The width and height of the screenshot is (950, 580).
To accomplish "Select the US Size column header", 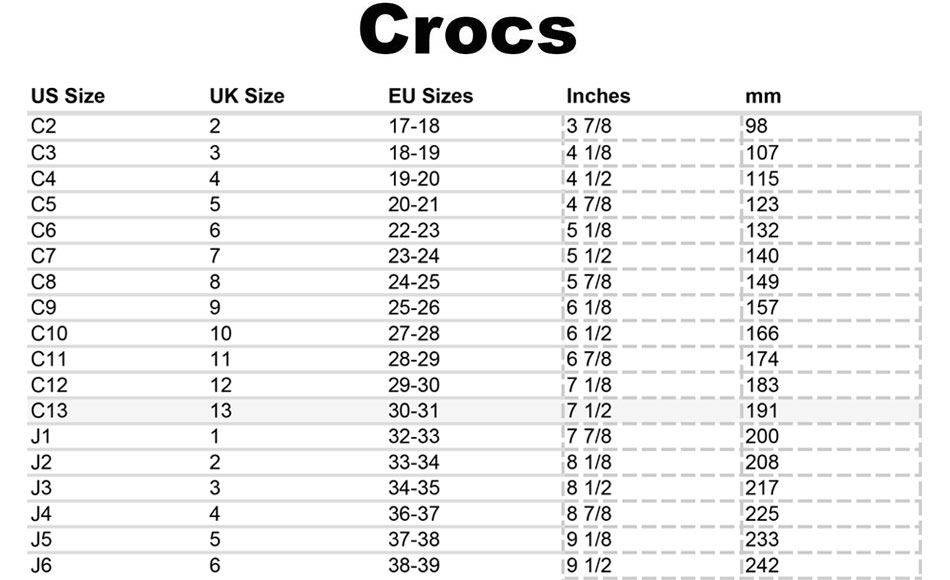I will tap(68, 96).
